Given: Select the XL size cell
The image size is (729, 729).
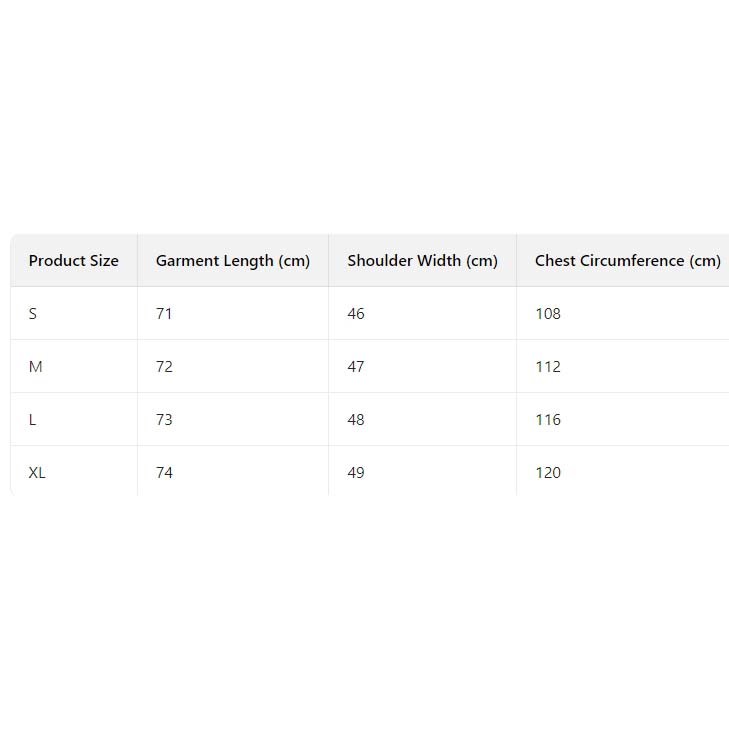Looking at the screenshot, I should [x=37, y=473].
